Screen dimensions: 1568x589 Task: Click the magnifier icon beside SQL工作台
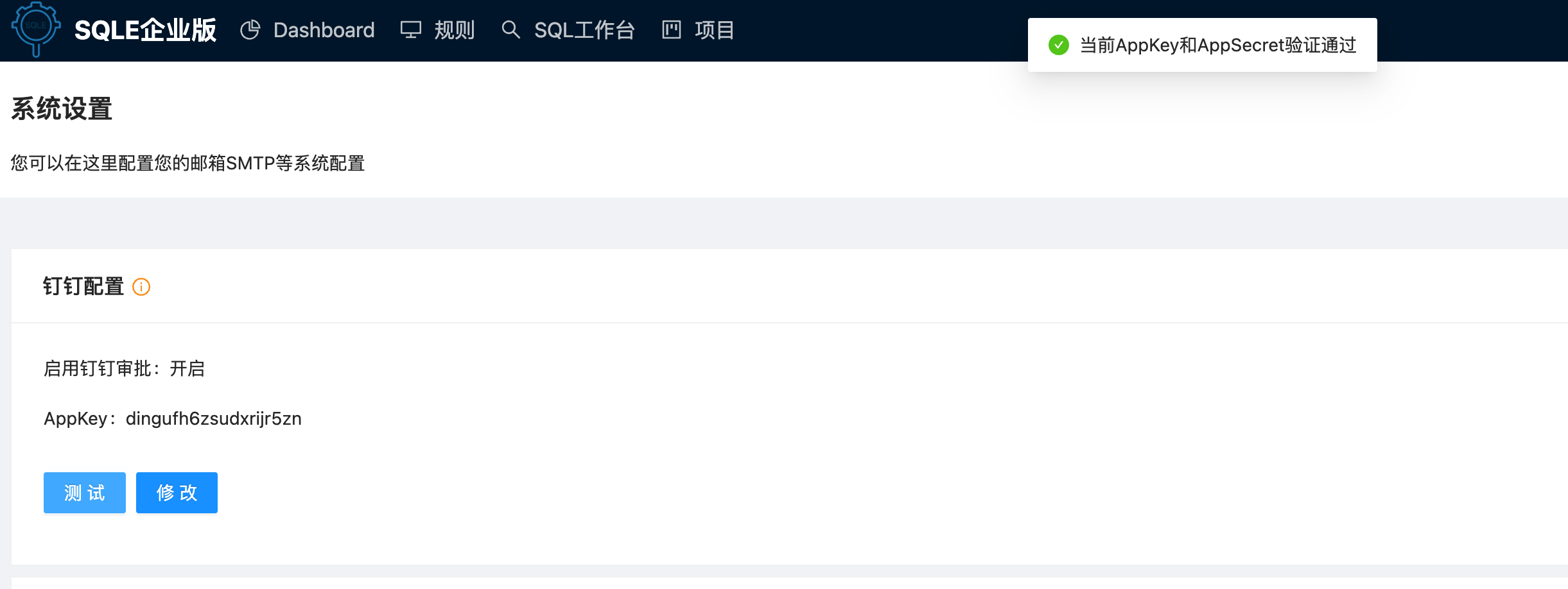point(511,30)
